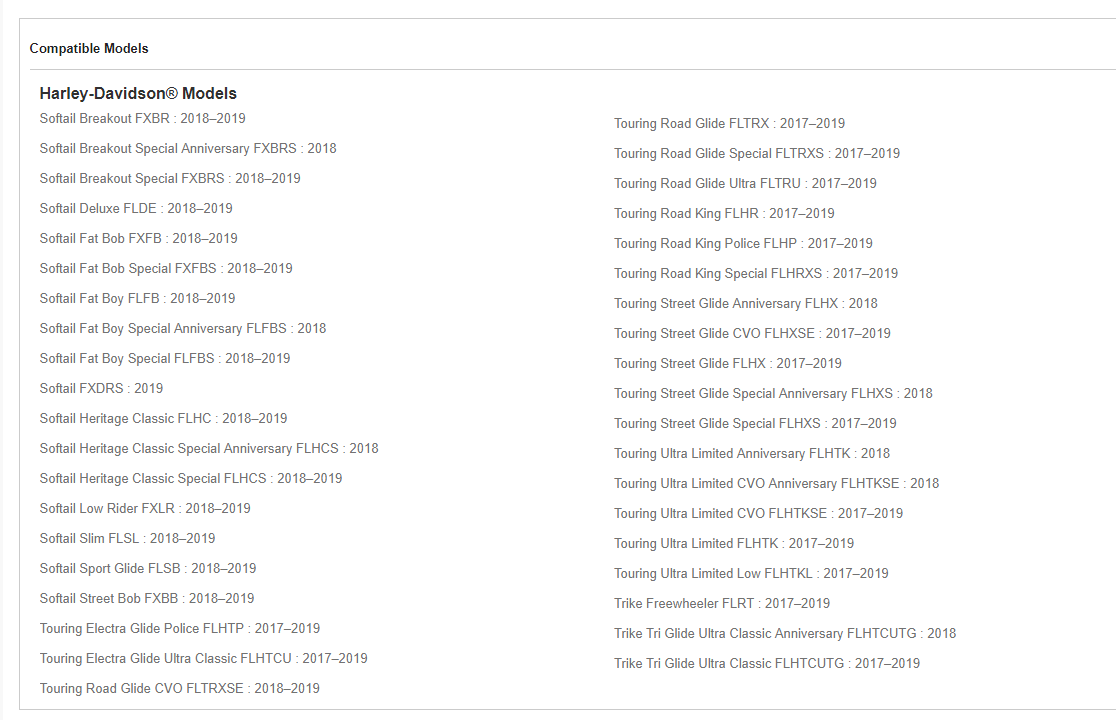Screen dimensions: 1116x720
Task: Click Softail Low Rider FXLR entry
Action: (145, 508)
